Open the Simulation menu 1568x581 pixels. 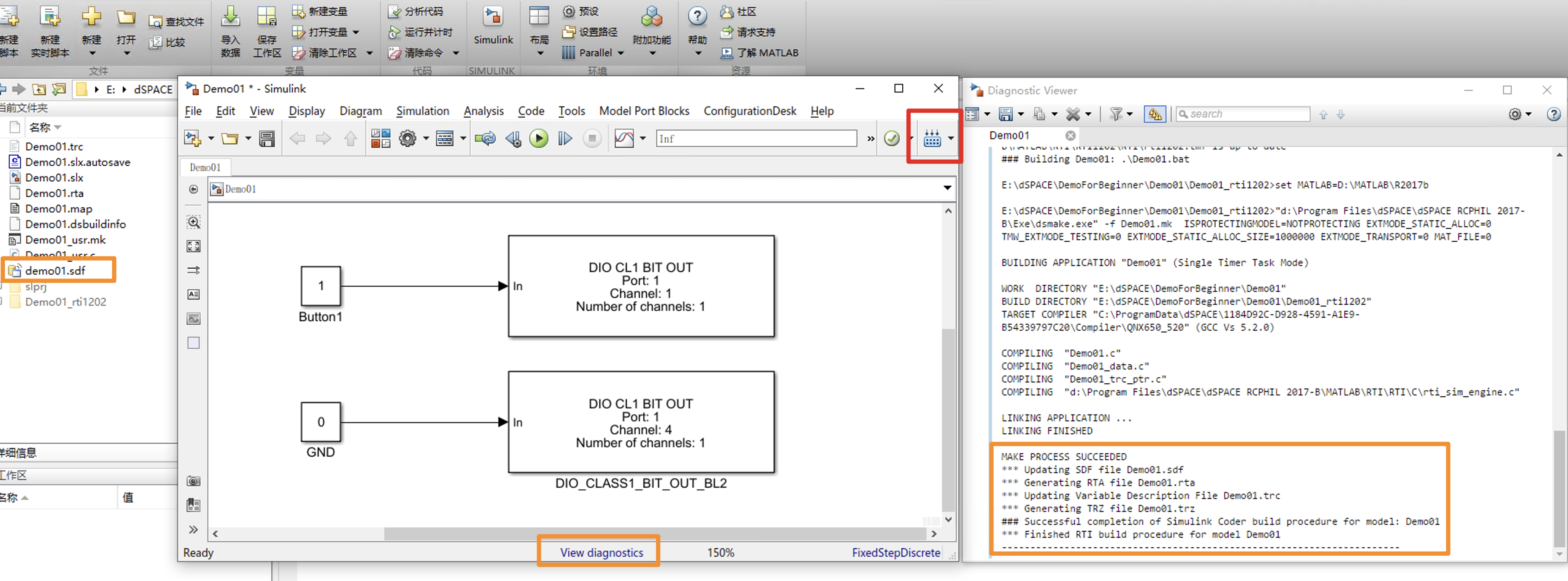(422, 111)
